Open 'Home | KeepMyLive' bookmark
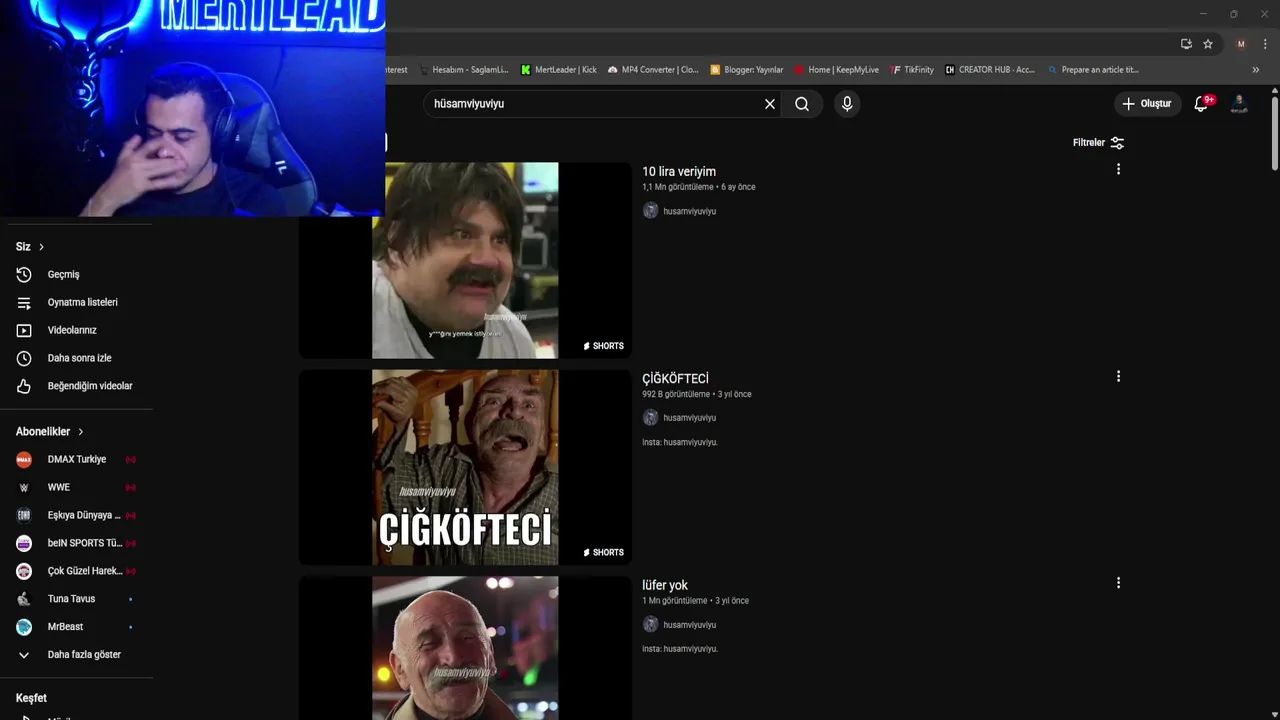The width and height of the screenshot is (1280, 720). point(836,70)
